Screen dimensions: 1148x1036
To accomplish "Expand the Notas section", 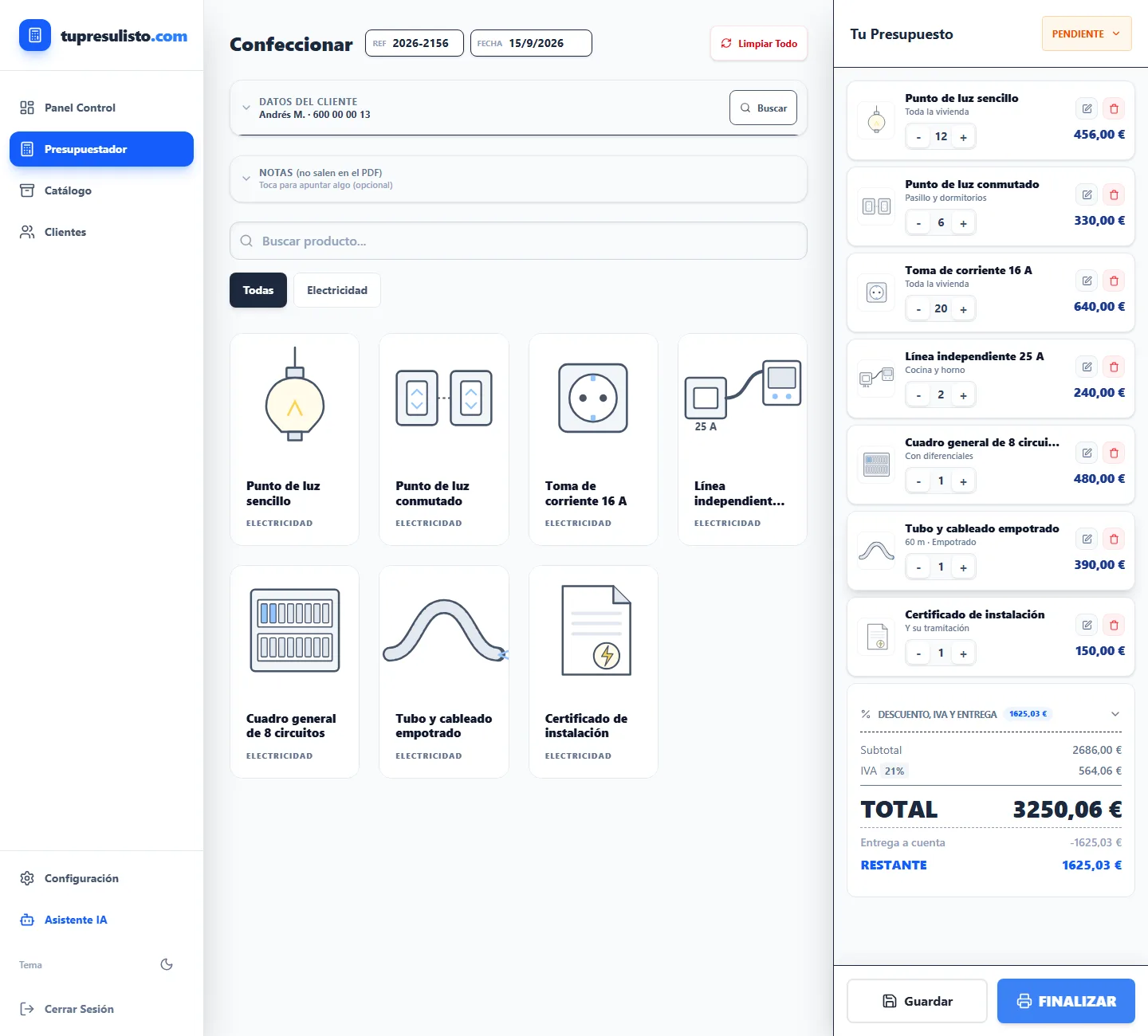I will (x=246, y=179).
